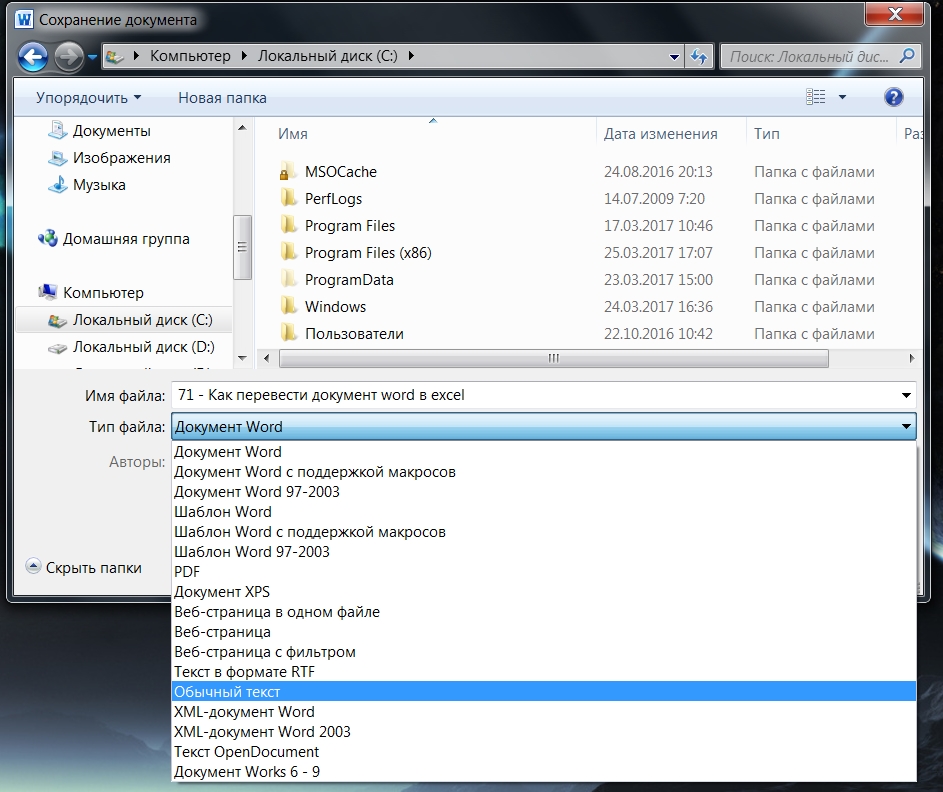Click the horizontal scrollbar in file list
Screen dimensions: 943x792
553,358
